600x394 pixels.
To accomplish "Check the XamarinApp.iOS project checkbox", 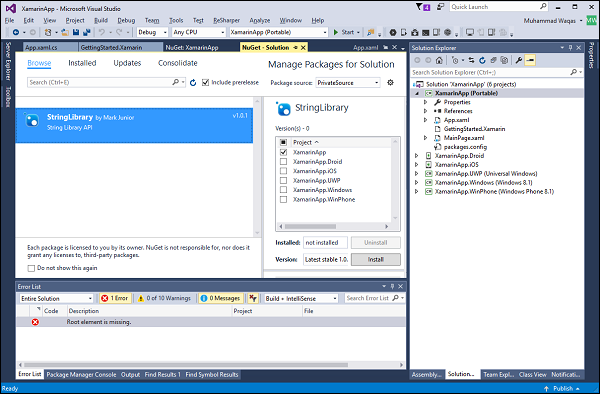I will [x=284, y=171].
